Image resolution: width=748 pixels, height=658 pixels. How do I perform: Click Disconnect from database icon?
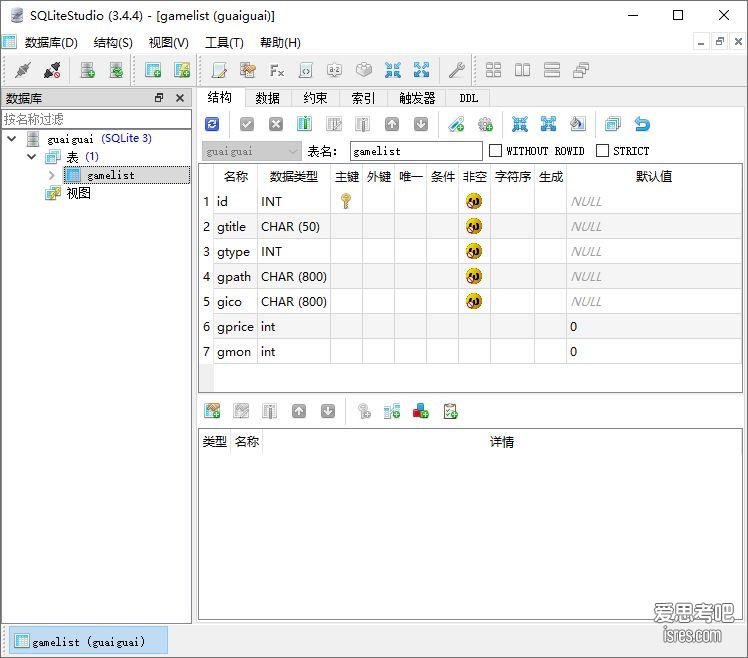[x=52, y=70]
